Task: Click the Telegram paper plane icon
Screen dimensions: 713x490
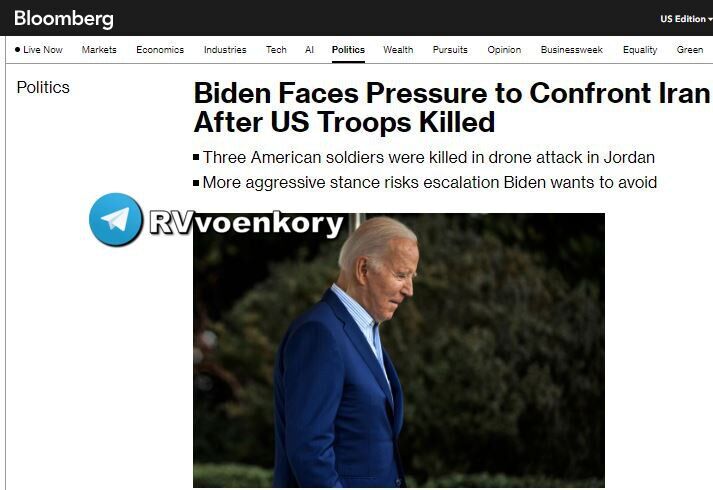Action: coord(116,220)
